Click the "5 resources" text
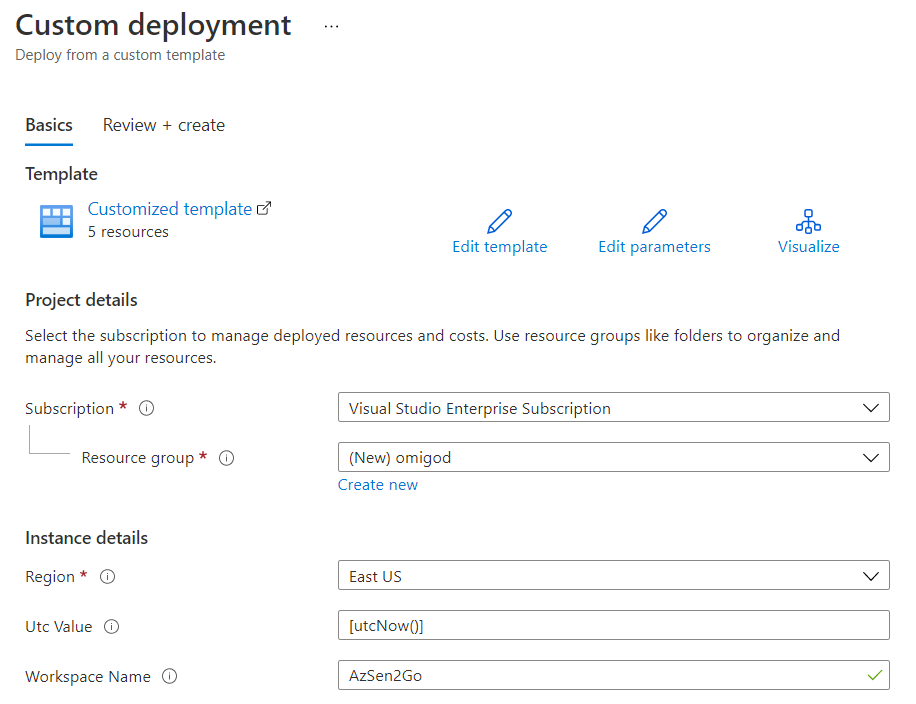 click(x=128, y=232)
